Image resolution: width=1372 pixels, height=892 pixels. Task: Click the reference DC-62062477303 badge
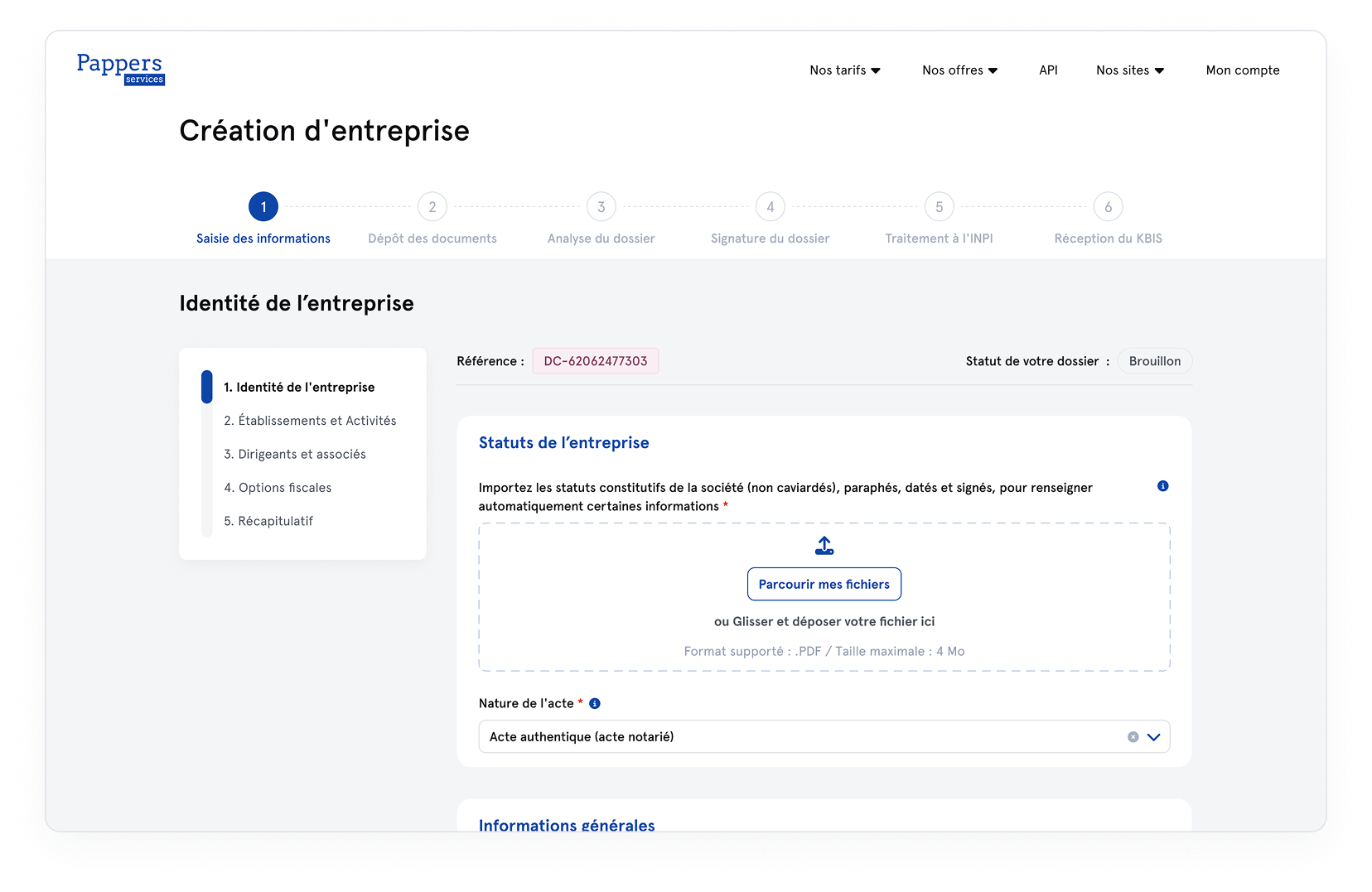click(x=595, y=360)
